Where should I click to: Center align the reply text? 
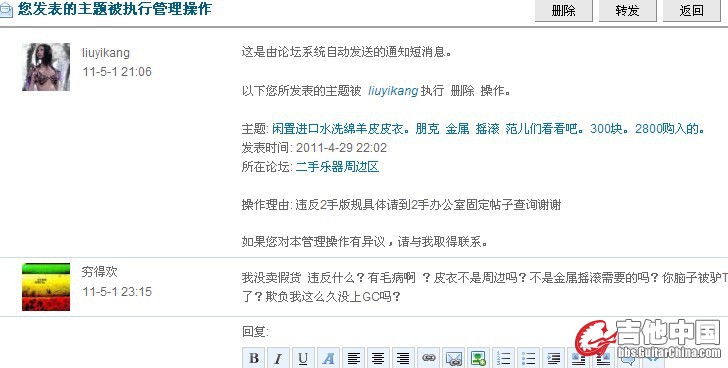click(x=378, y=358)
